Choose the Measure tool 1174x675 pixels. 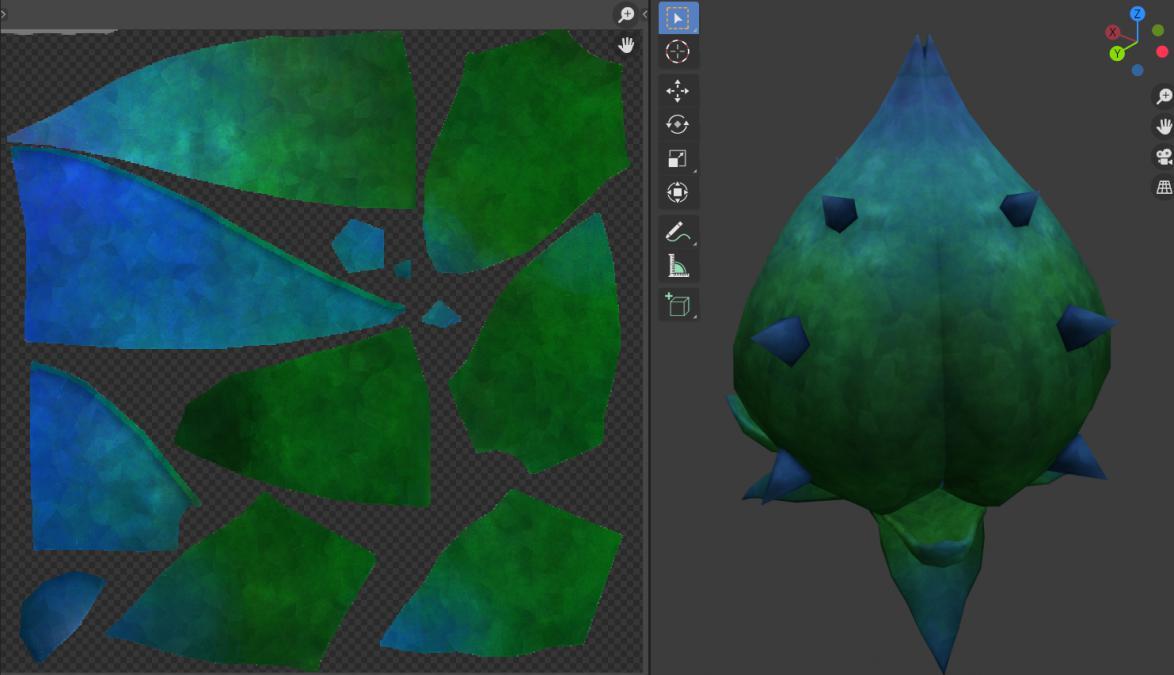pyautogui.click(x=678, y=266)
